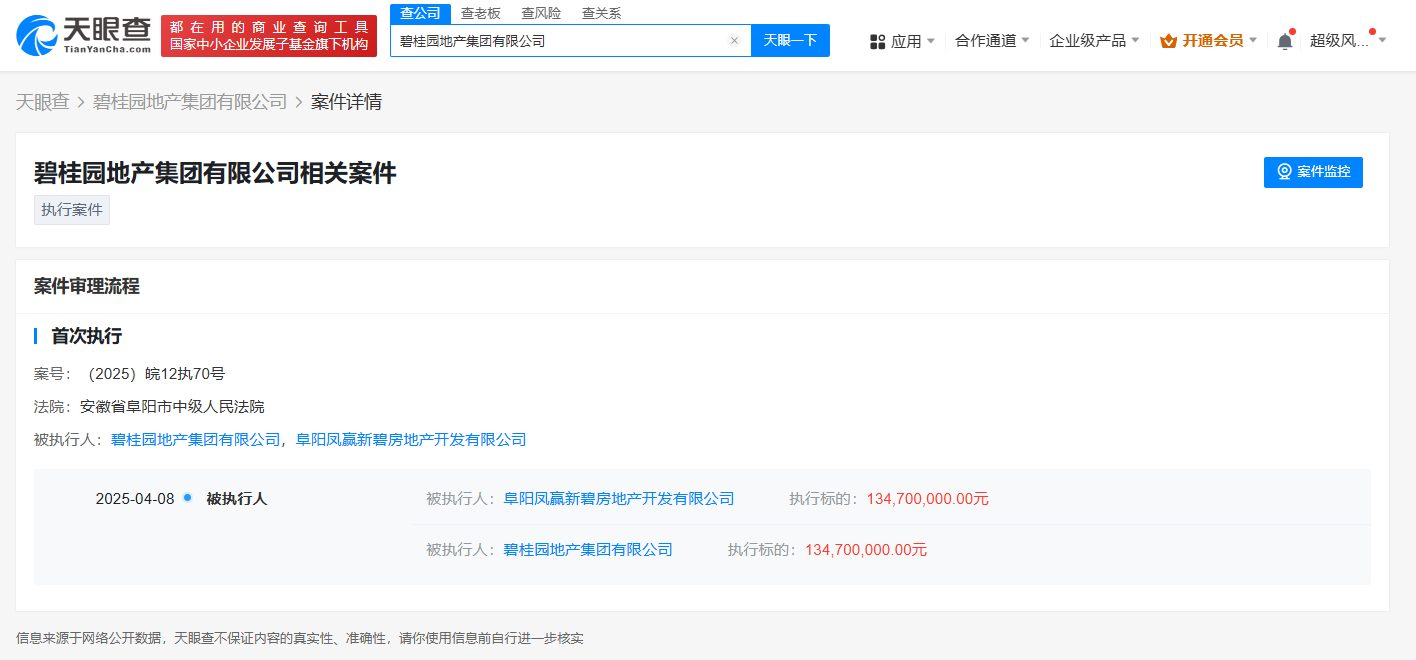Select the heading 碧桂园地产集团有限公司相关案件
The image size is (1416, 660).
click(x=215, y=173)
